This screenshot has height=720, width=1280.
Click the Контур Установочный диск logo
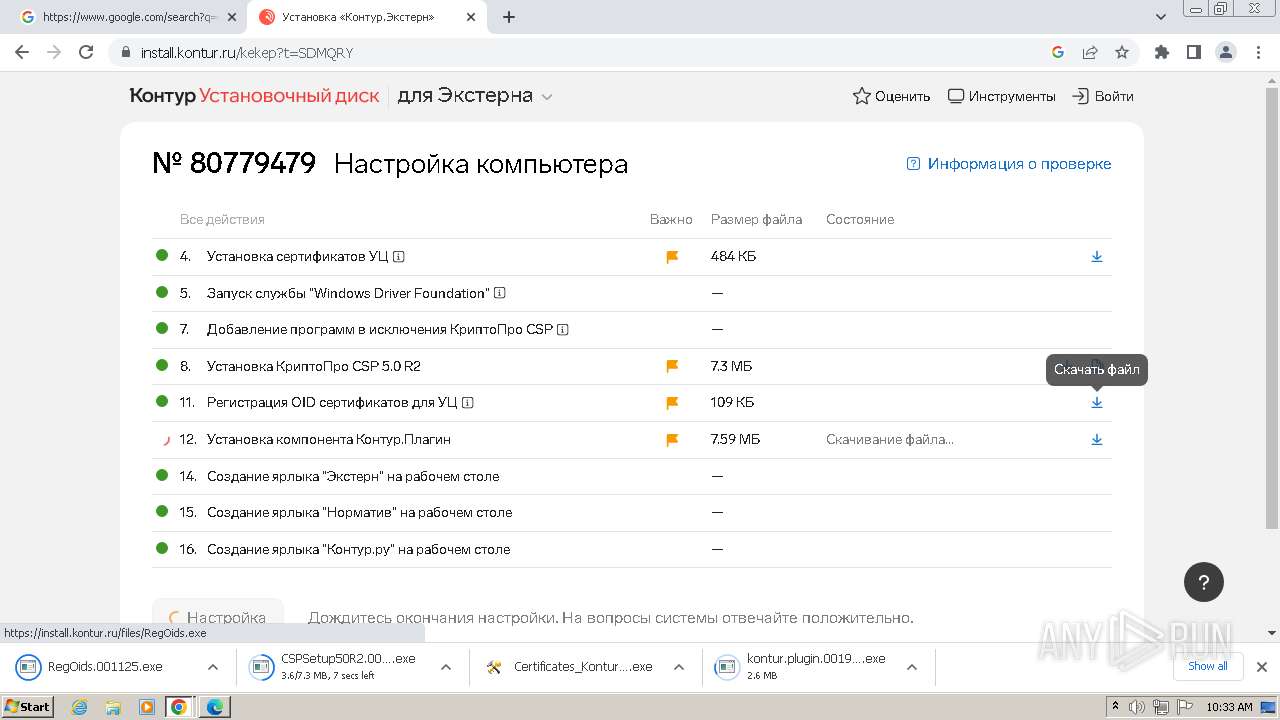pyautogui.click(x=254, y=96)
